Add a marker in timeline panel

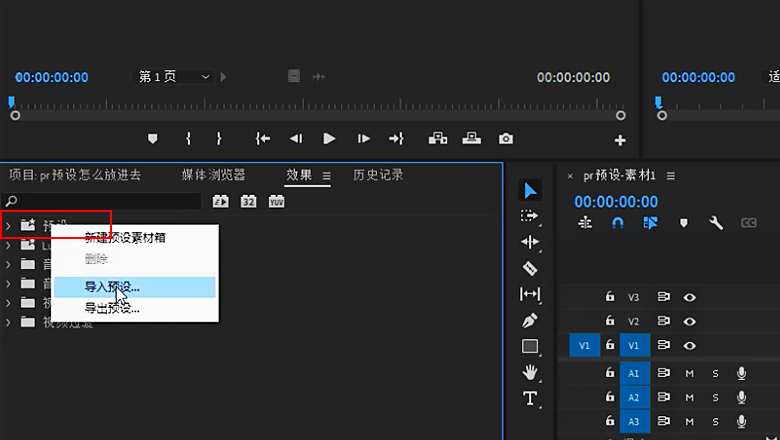tap(683, 223)
